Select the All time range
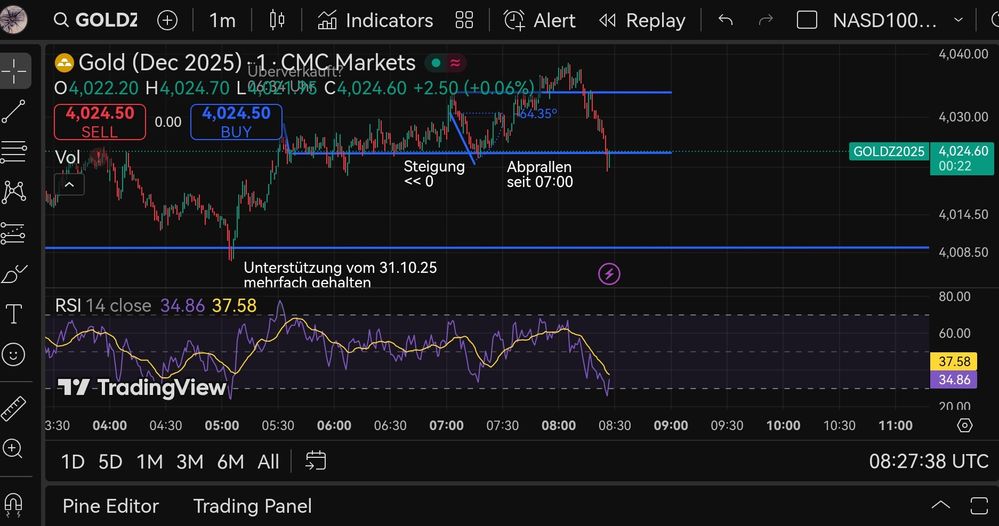This screenshot has height=526, width=999. click(268, 462)
